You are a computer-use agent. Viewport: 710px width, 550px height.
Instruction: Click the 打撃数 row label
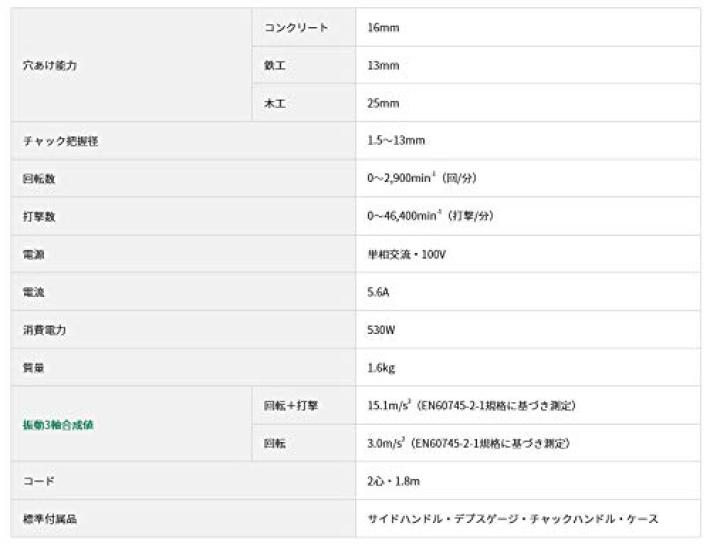(x=41, y=217)
